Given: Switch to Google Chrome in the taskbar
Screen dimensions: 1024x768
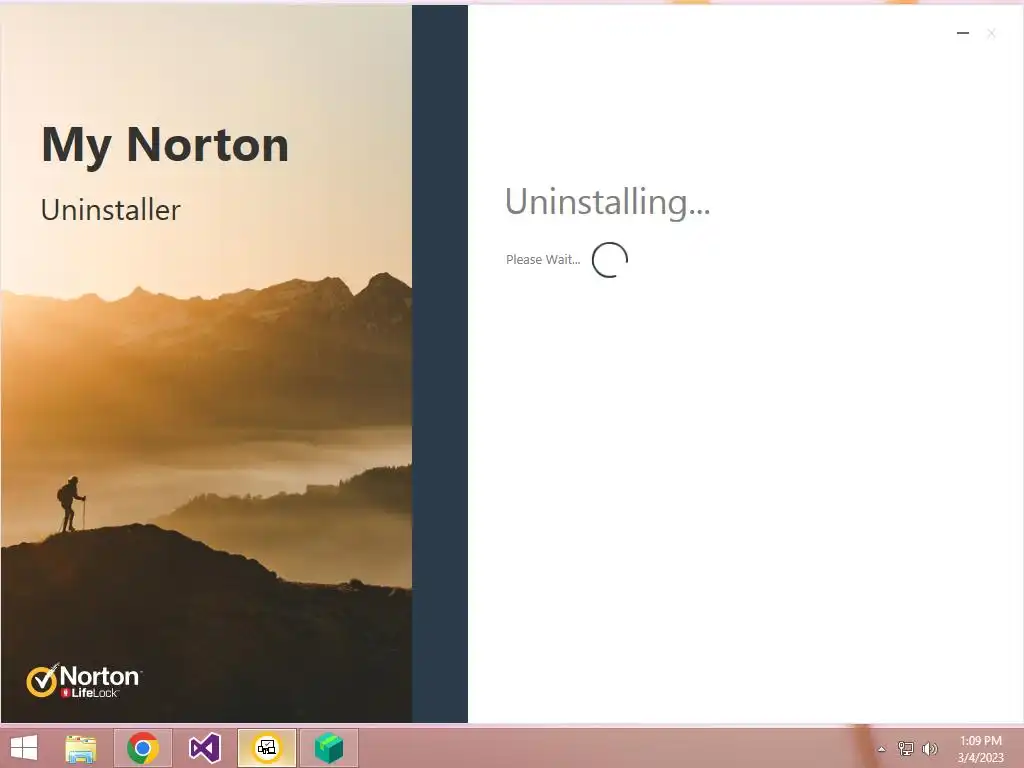Looking at the screenshot, I should click(x=143, y=748).
